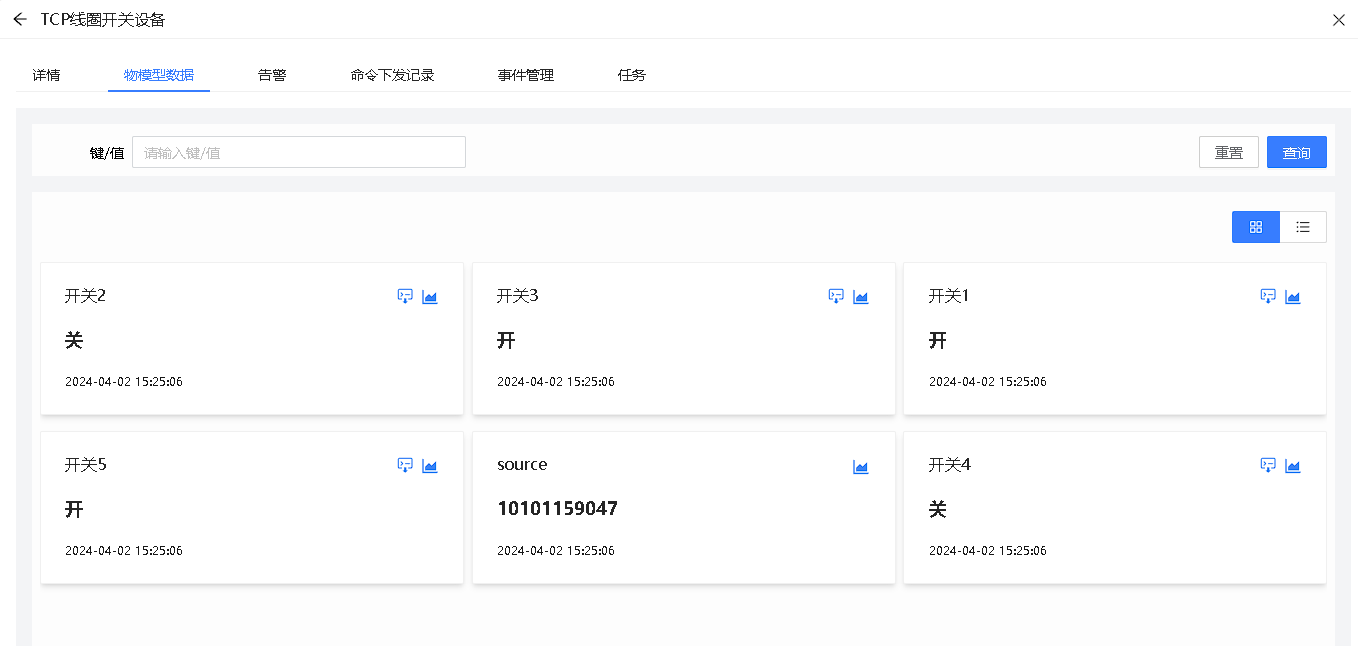1358x646 pixels.
Task: Open the 详情 tab
Action: pos(46,75)
